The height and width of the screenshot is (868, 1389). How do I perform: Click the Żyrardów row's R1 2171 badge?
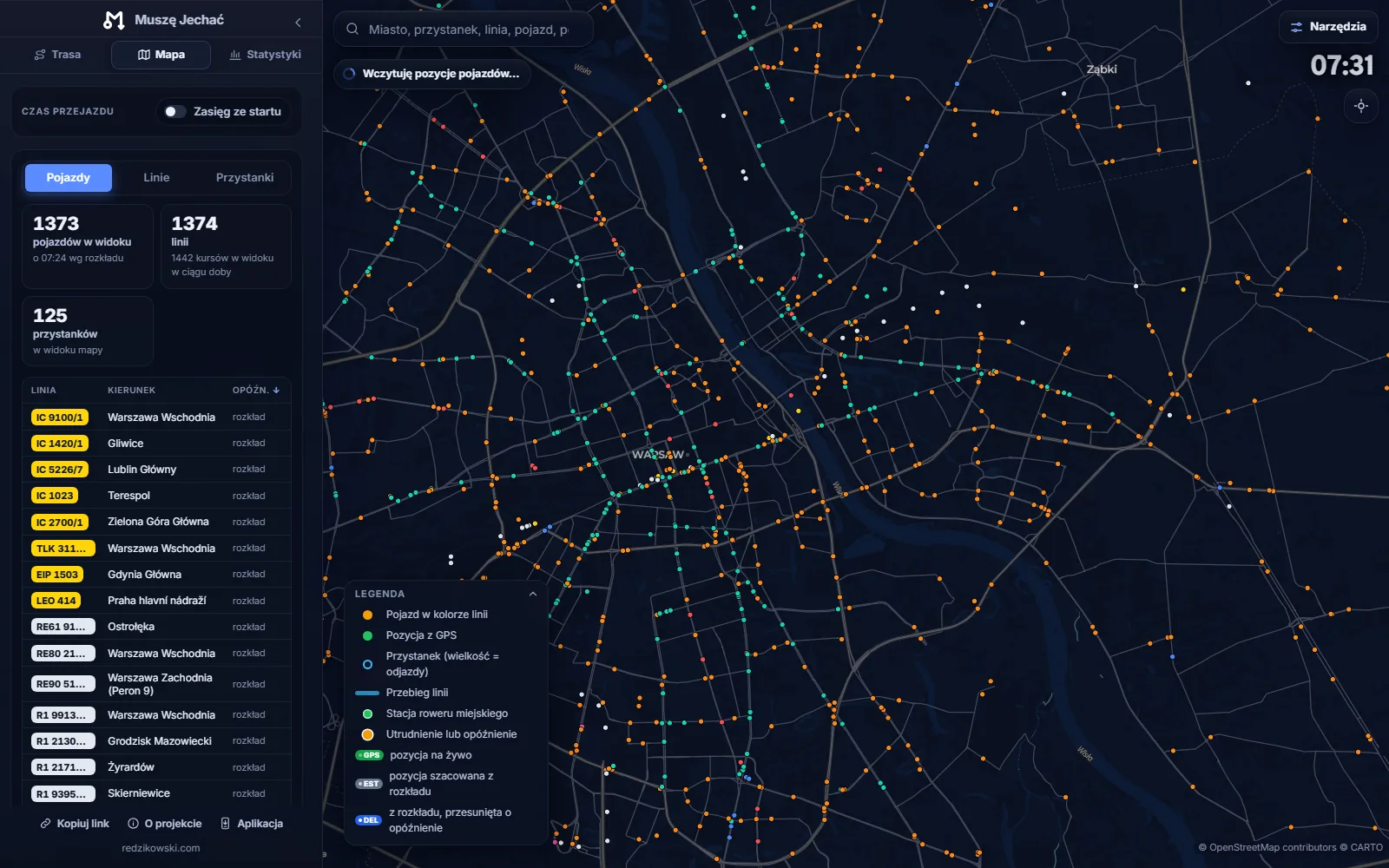[63, 767]
